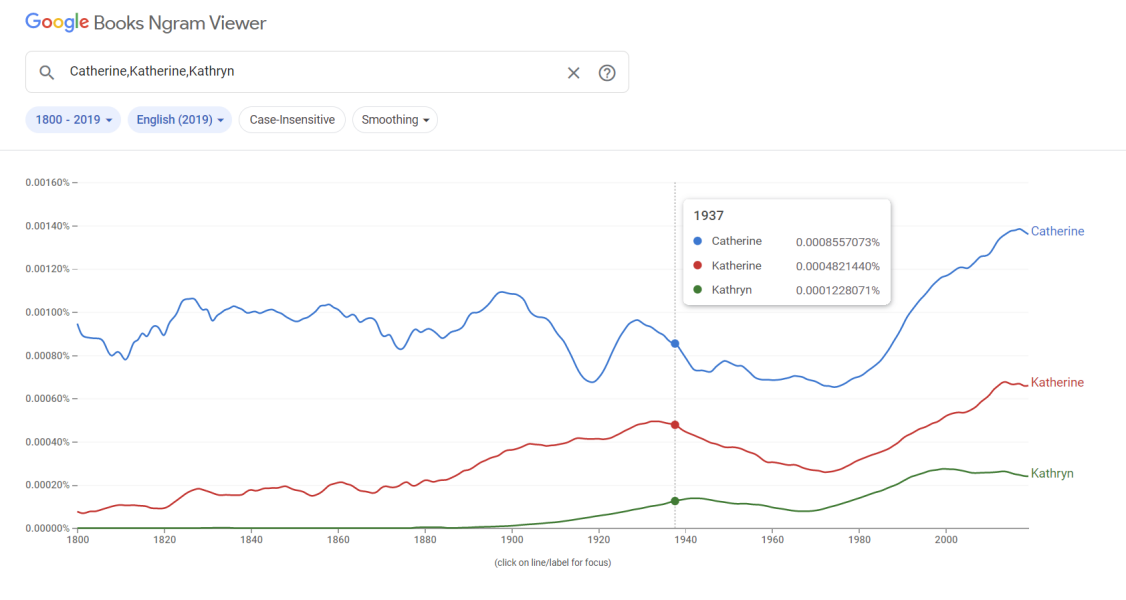The height and width of the screenshot is (600, 1126).
Task: Open the 1800 - 2019 year range dropdown
Action: click(x=73, y=120)
